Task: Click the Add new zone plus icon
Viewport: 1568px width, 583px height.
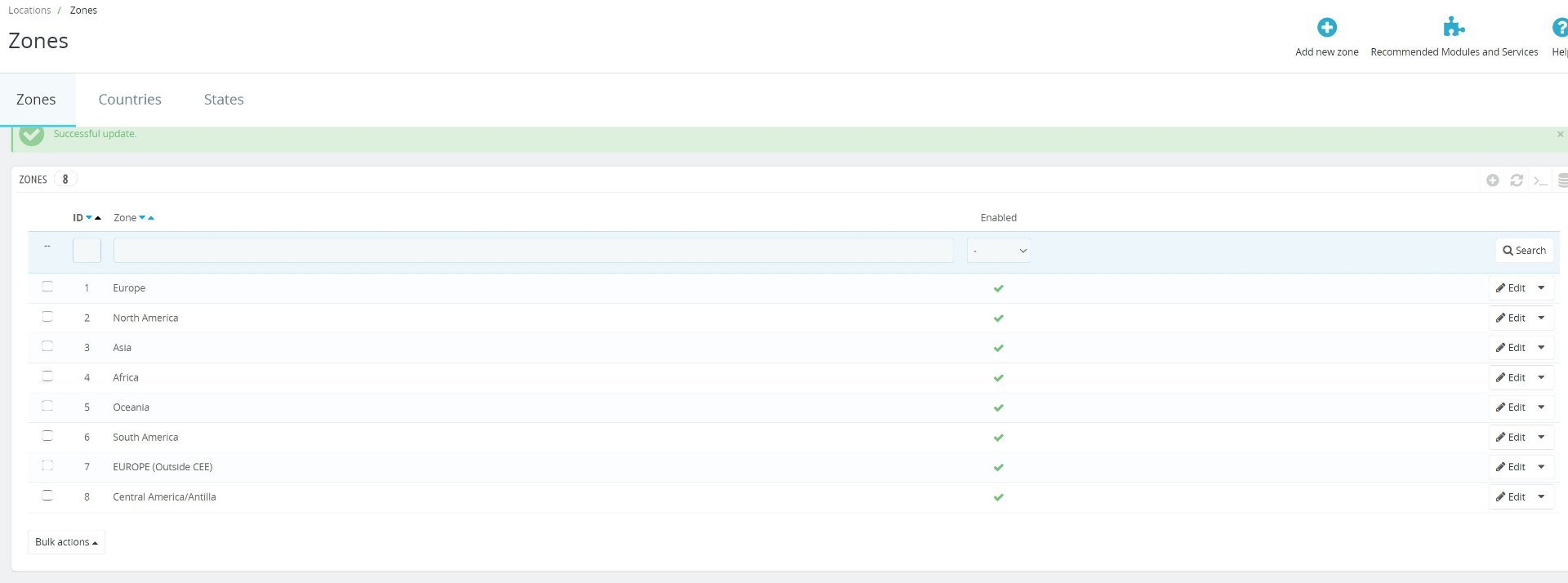Action: pyautogui.click(x=1326, y=28)
